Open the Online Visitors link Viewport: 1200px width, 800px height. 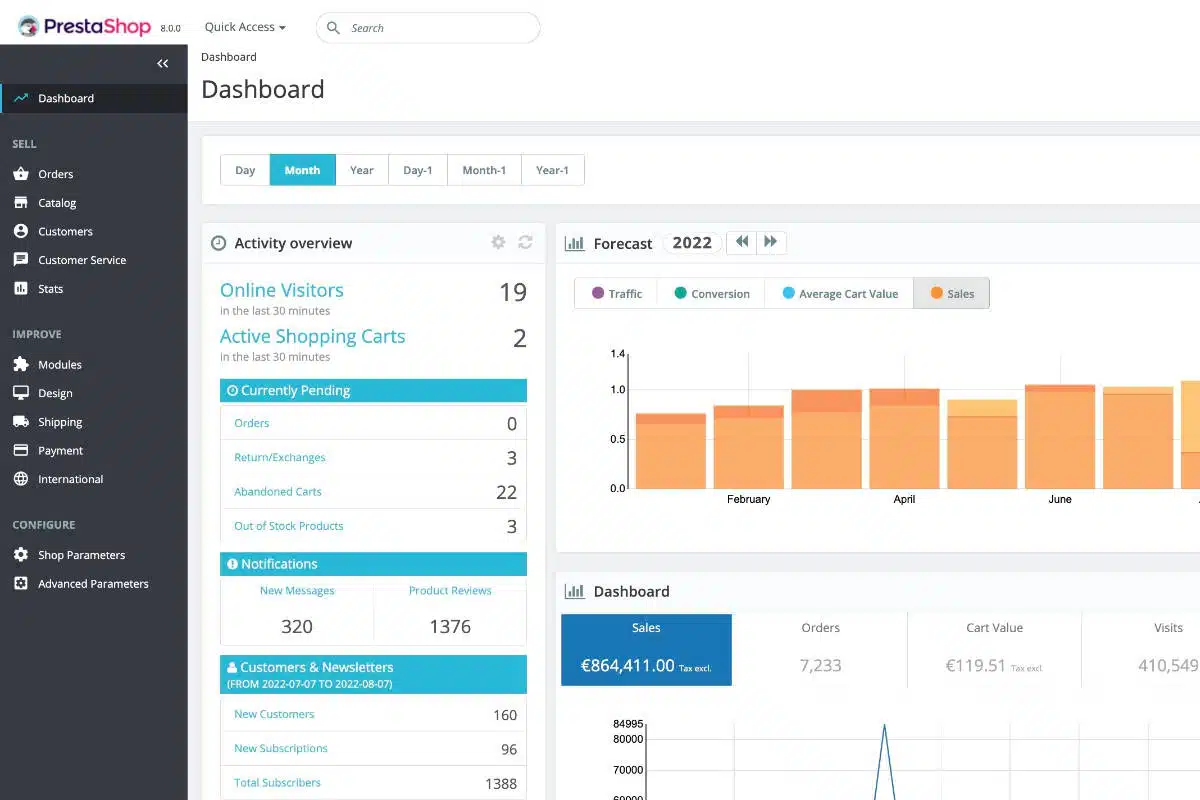coord(282,290)
